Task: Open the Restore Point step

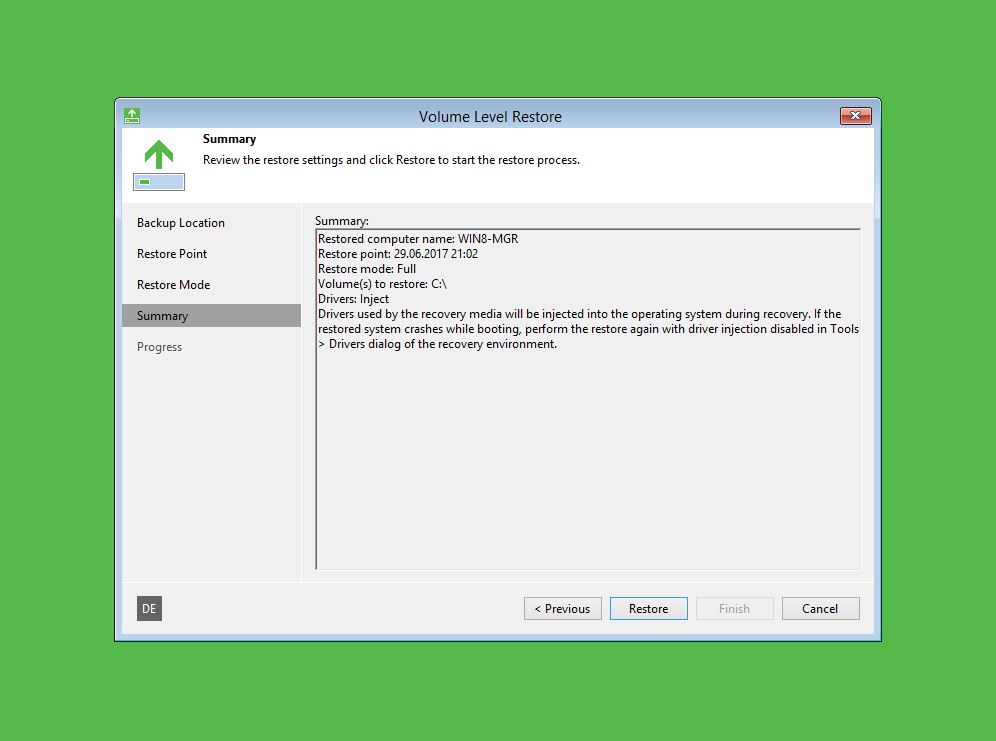Action: (x=172, y=254)
